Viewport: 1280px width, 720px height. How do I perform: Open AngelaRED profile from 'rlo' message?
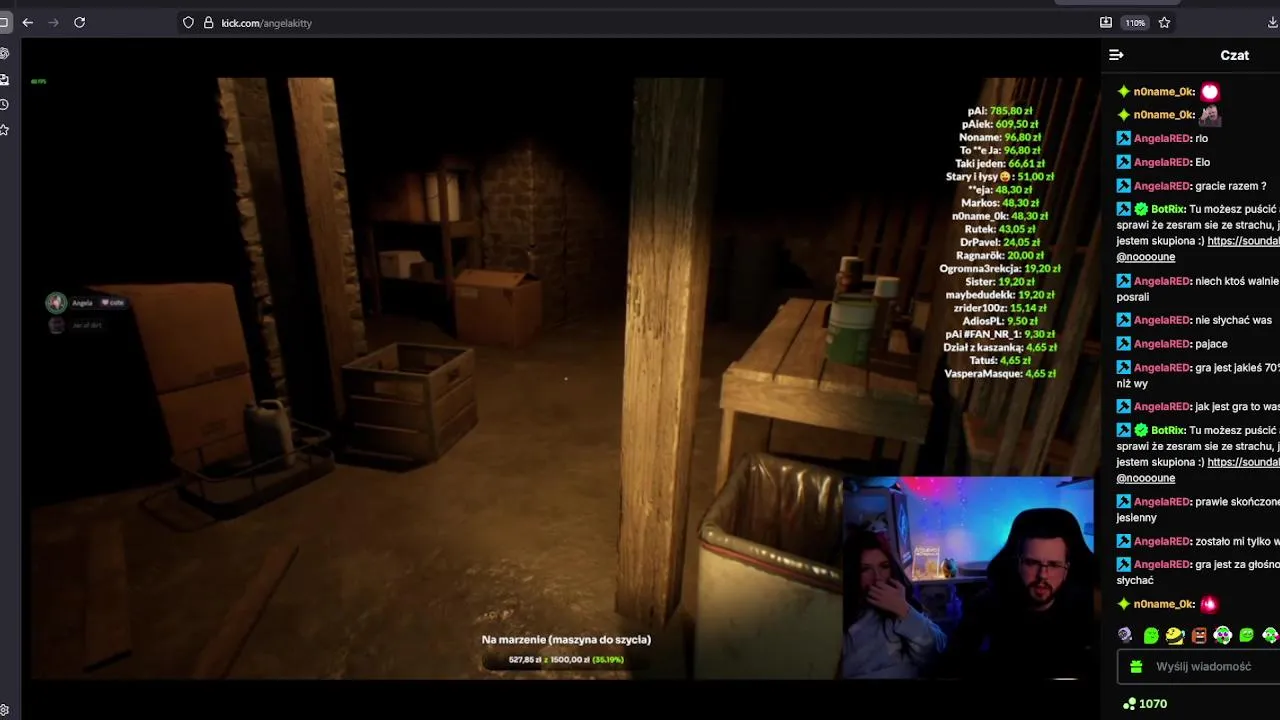1162,139
